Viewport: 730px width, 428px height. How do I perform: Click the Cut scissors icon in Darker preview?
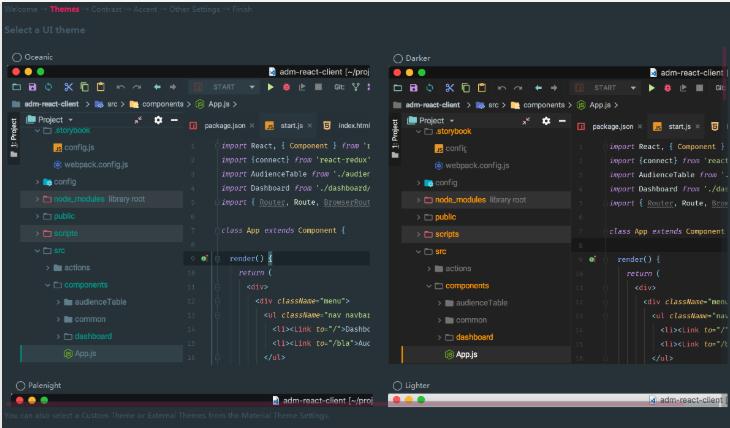(449, 88)
